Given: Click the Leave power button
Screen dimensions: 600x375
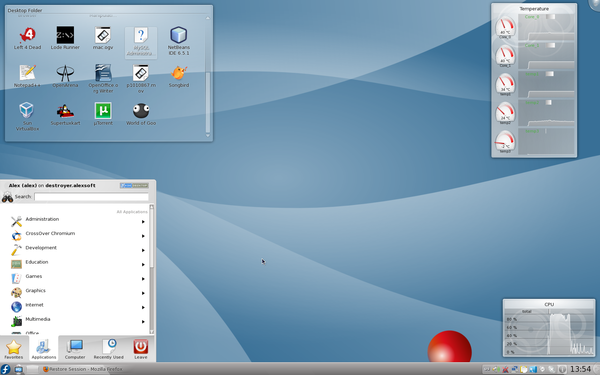Looking at the screenshot, I should pyautogui.click(x=140, y=349).
